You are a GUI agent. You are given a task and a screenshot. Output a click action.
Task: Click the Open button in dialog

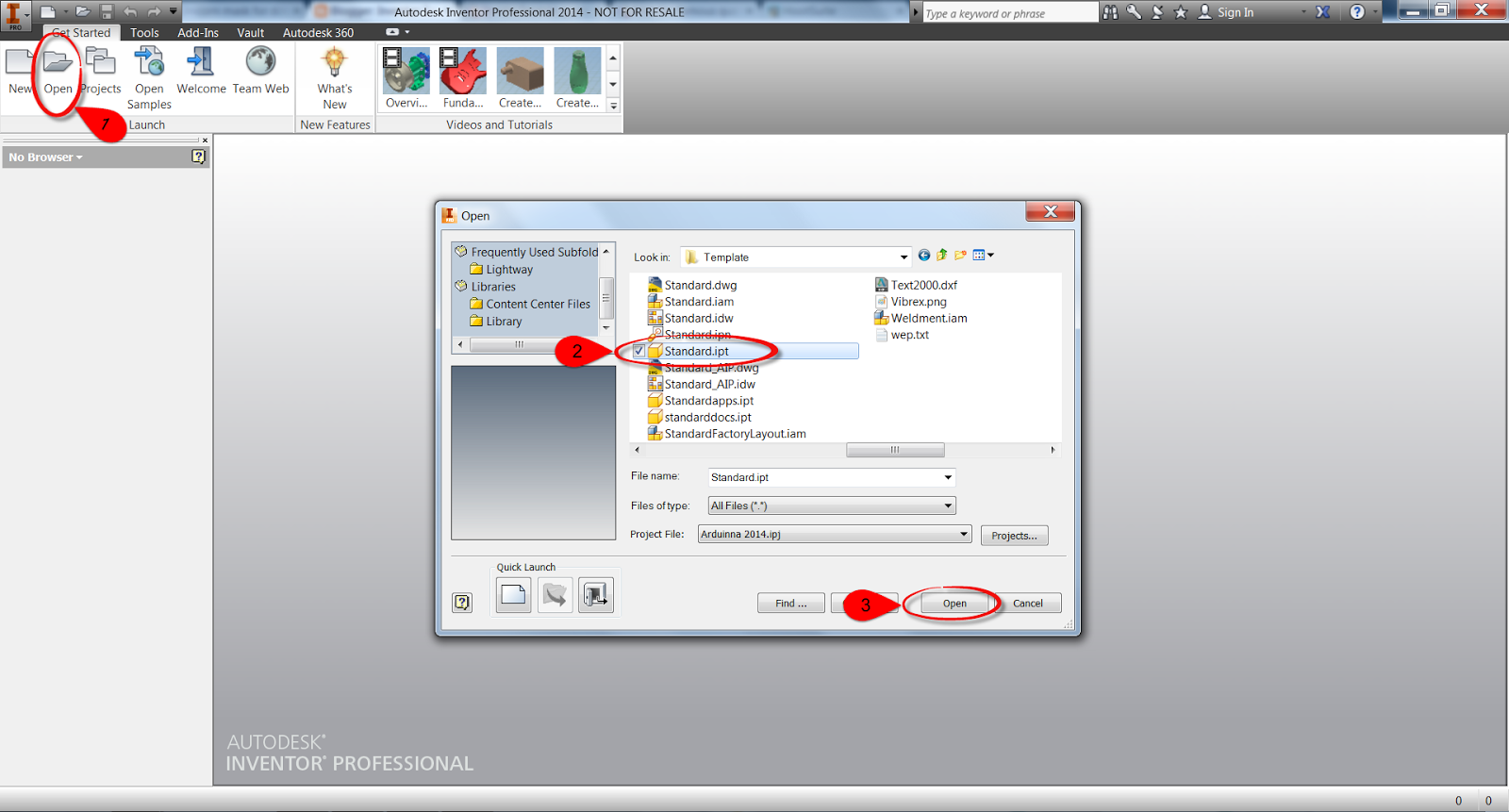(x=954, y=604)
